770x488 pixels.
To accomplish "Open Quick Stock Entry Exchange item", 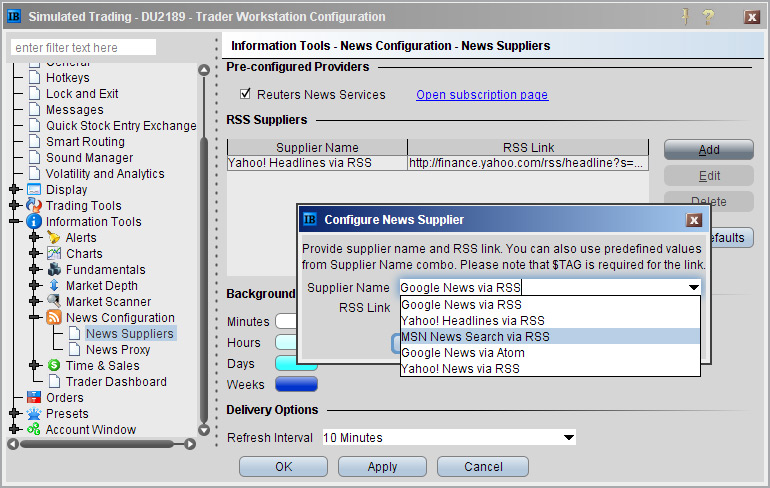I will [121, 126].
